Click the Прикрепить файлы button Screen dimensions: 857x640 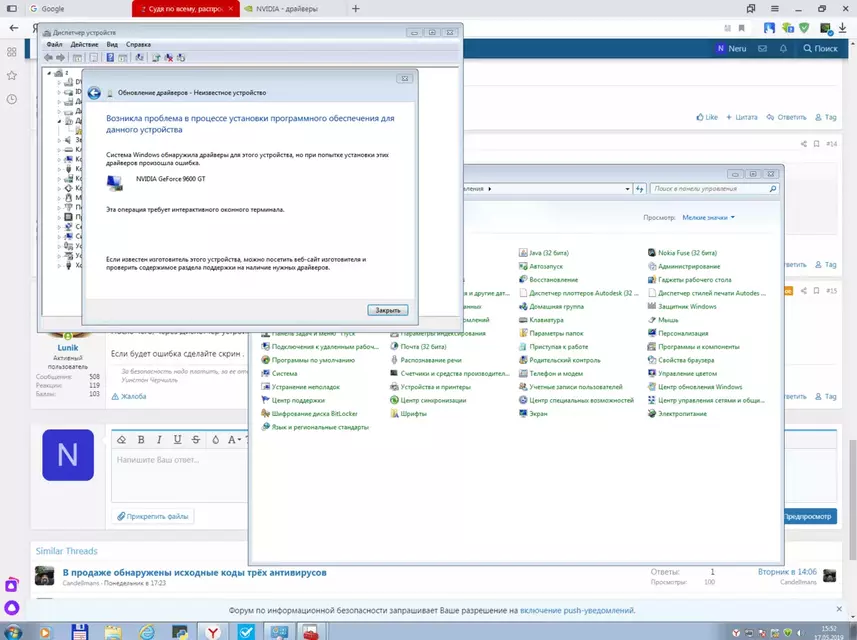(x=152, y=516)
